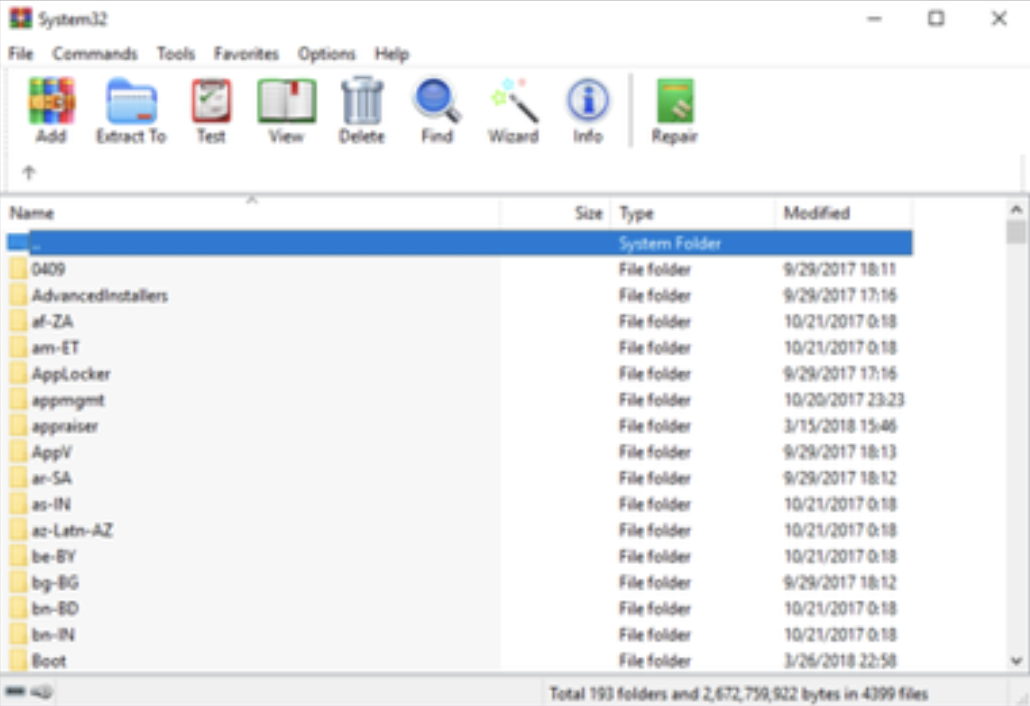
Task: Select the AppLocker folder icon
Action: tap(18, 374)
